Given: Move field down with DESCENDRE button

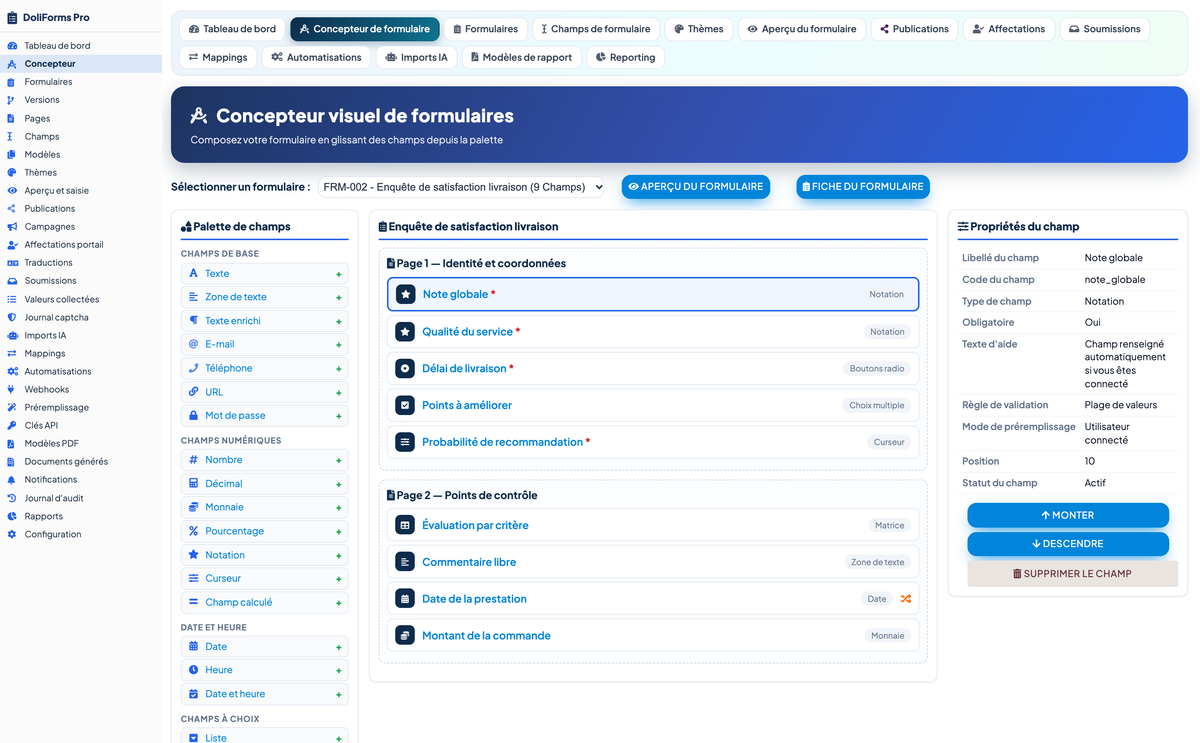Looking at the screenshot, I should 1068,544.
